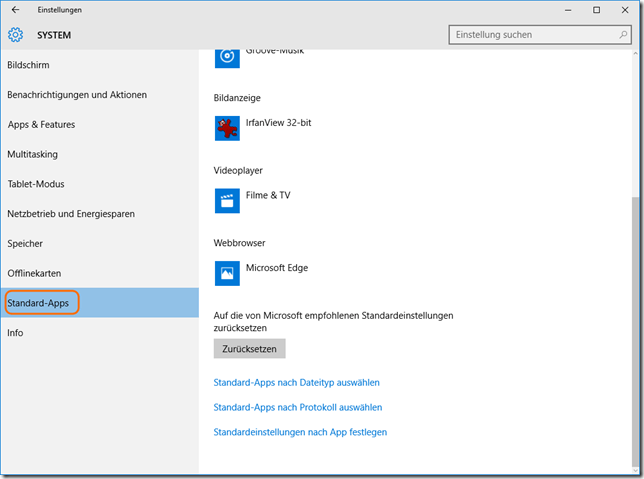
Task: Open Apps & Features section
Action: click(41, 125)
